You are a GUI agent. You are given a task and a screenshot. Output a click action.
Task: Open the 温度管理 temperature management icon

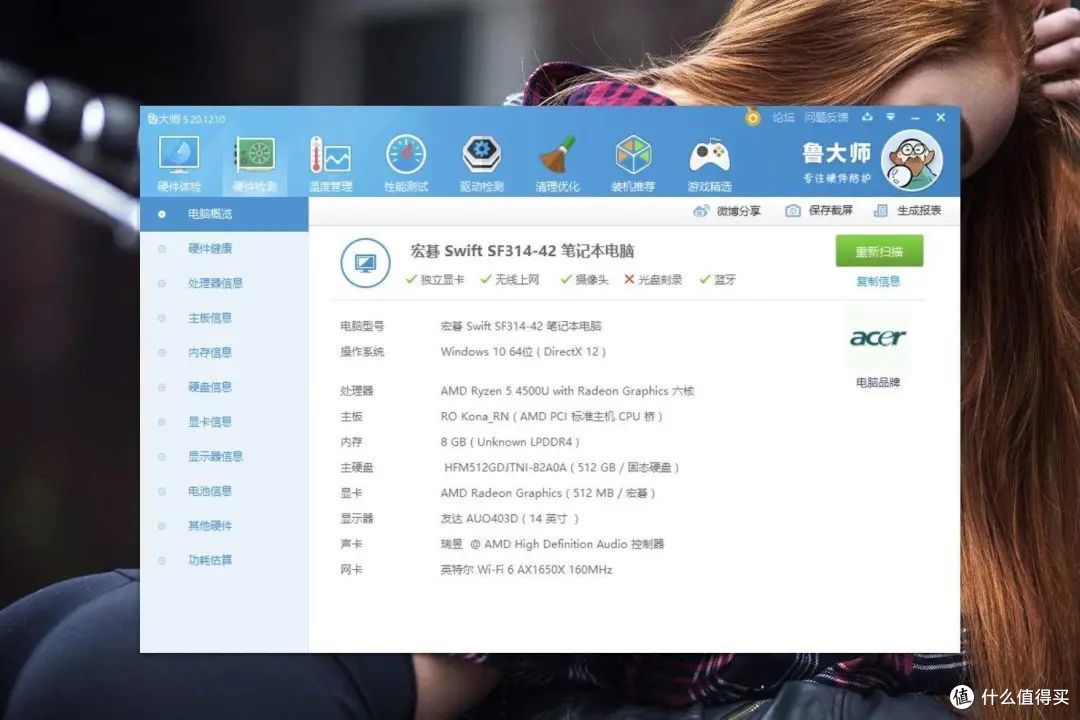[331, 164]
